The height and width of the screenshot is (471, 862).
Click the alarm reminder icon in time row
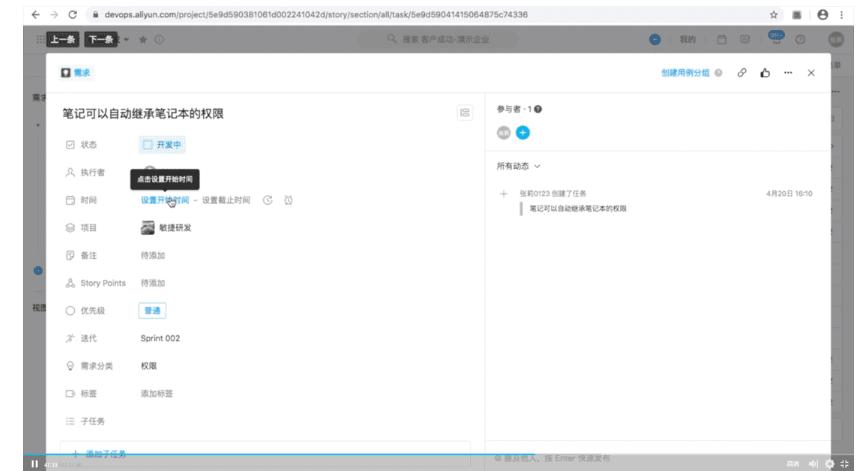coord(288,200)
